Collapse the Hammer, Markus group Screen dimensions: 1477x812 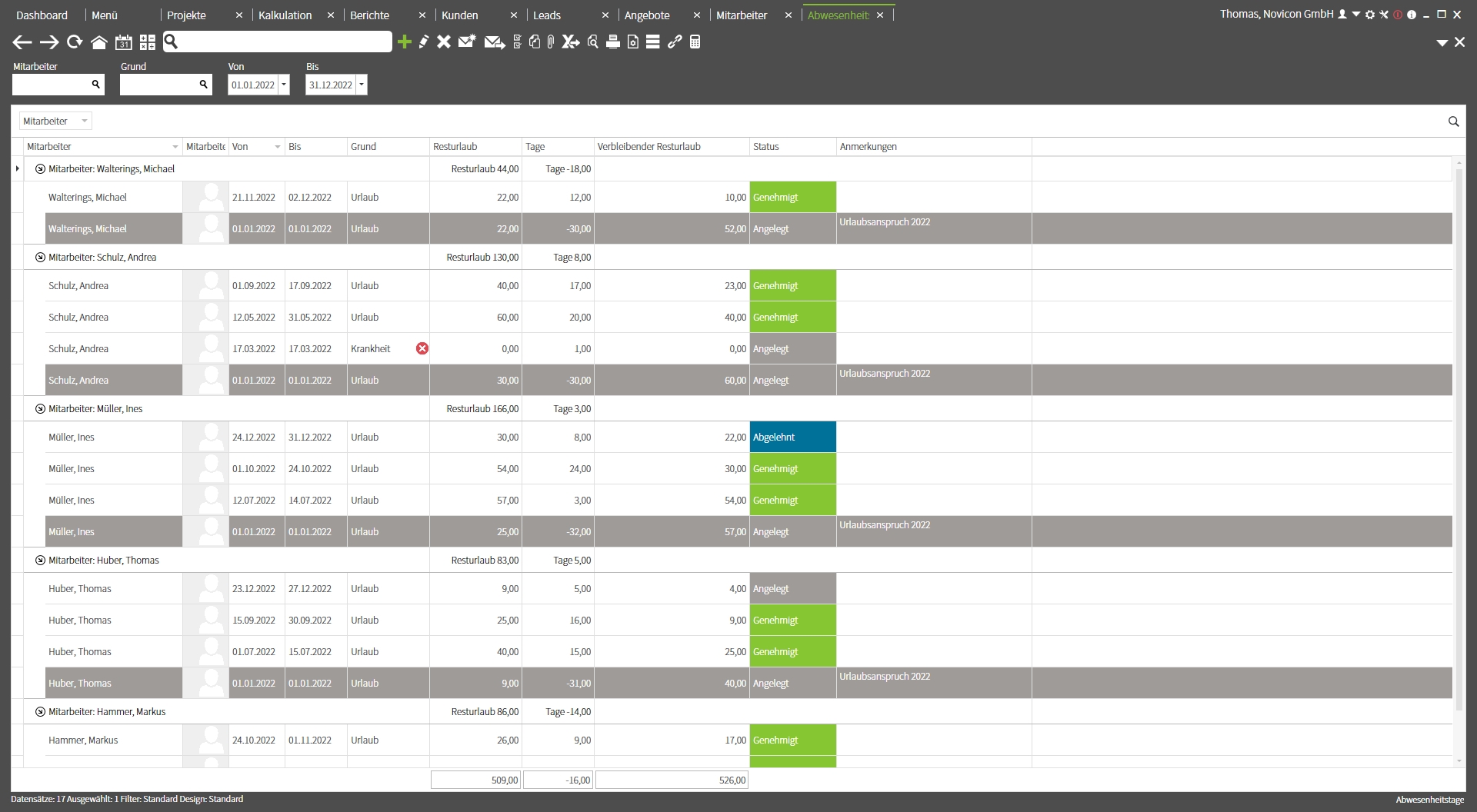40,712
